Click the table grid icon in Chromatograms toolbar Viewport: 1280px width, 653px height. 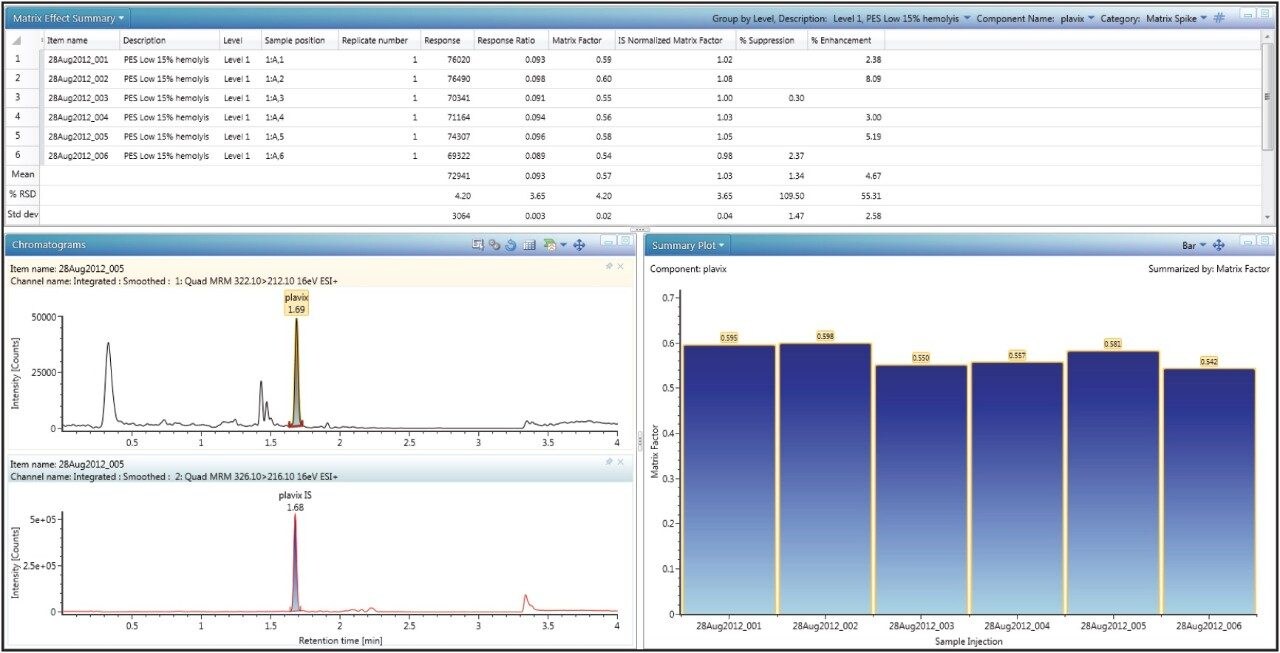(530, 245)
